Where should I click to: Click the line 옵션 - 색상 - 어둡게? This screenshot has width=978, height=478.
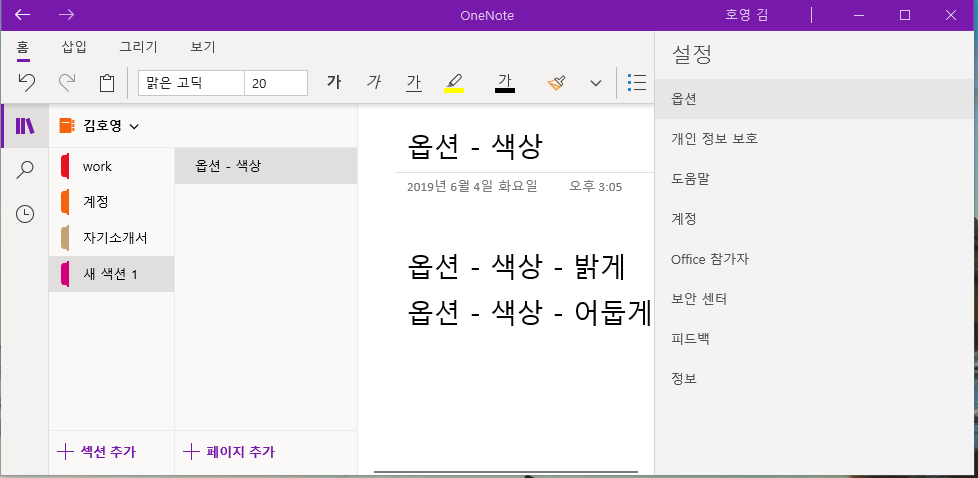coord(530,311)
